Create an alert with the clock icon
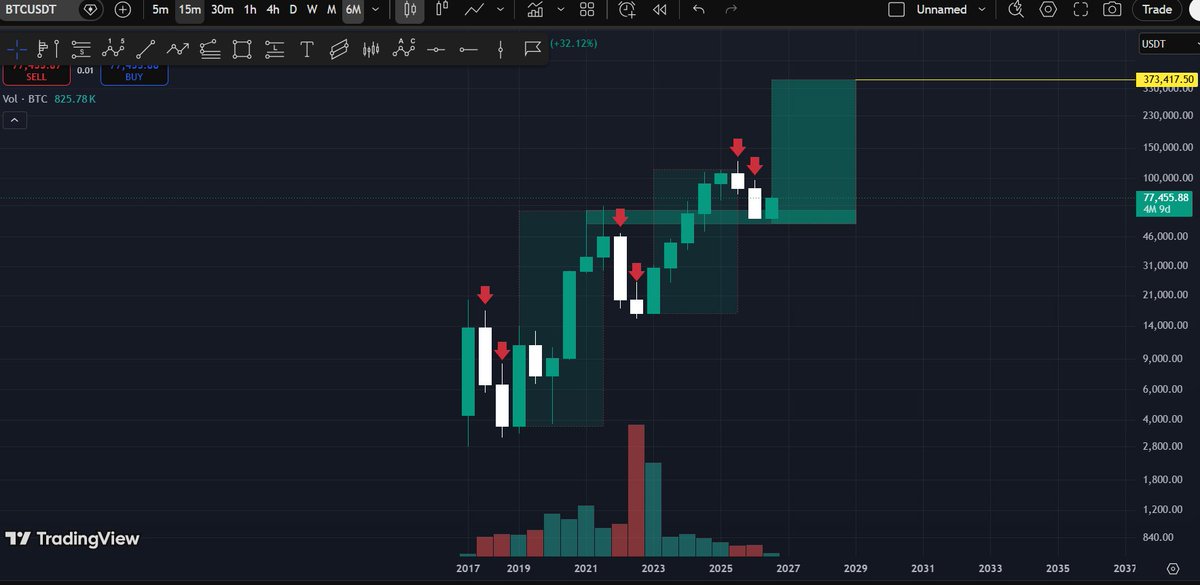1200x585 pixels. (x=627, y=9)
